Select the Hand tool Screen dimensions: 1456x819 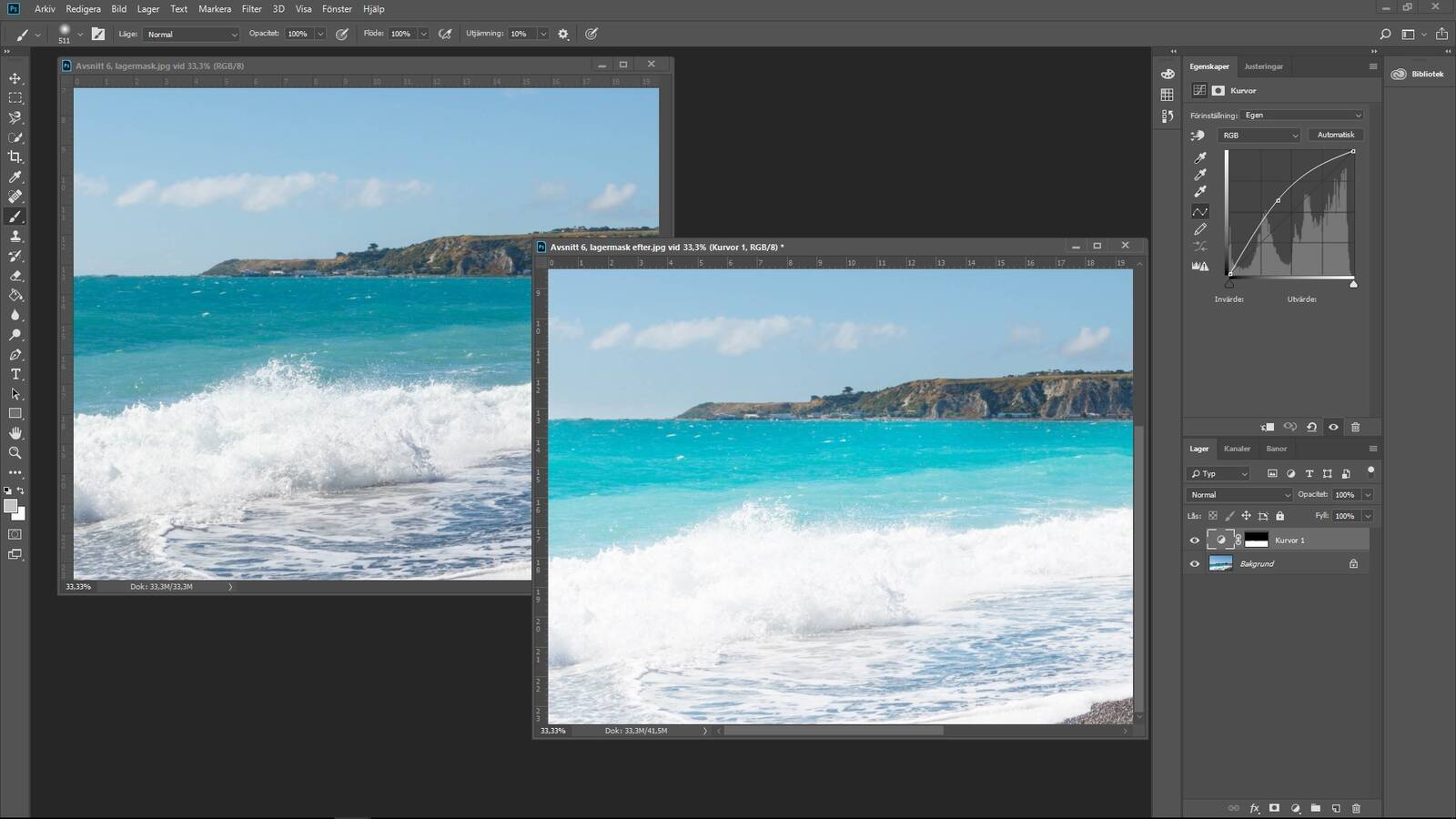15,433
